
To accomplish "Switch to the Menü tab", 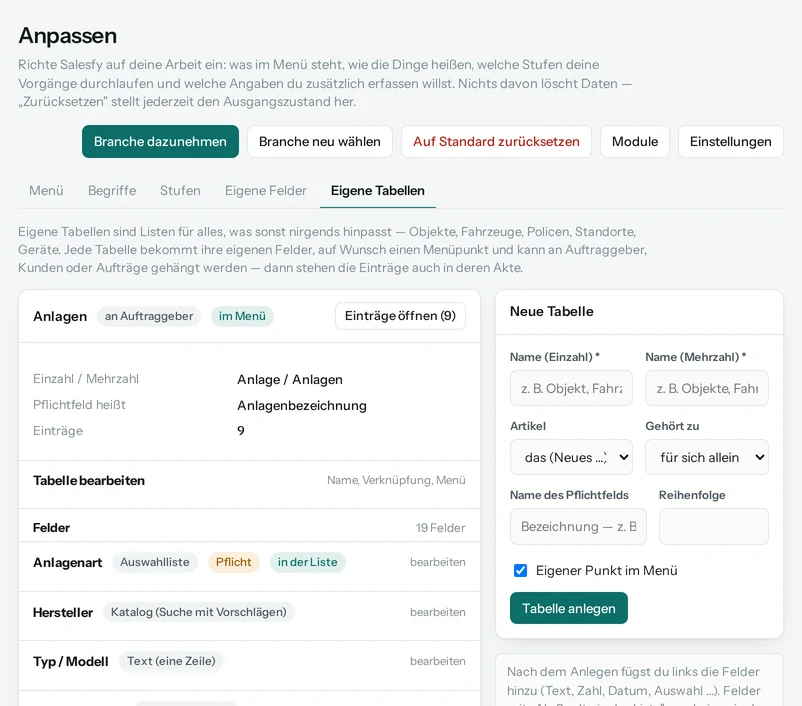I will (x=46, y=191).
